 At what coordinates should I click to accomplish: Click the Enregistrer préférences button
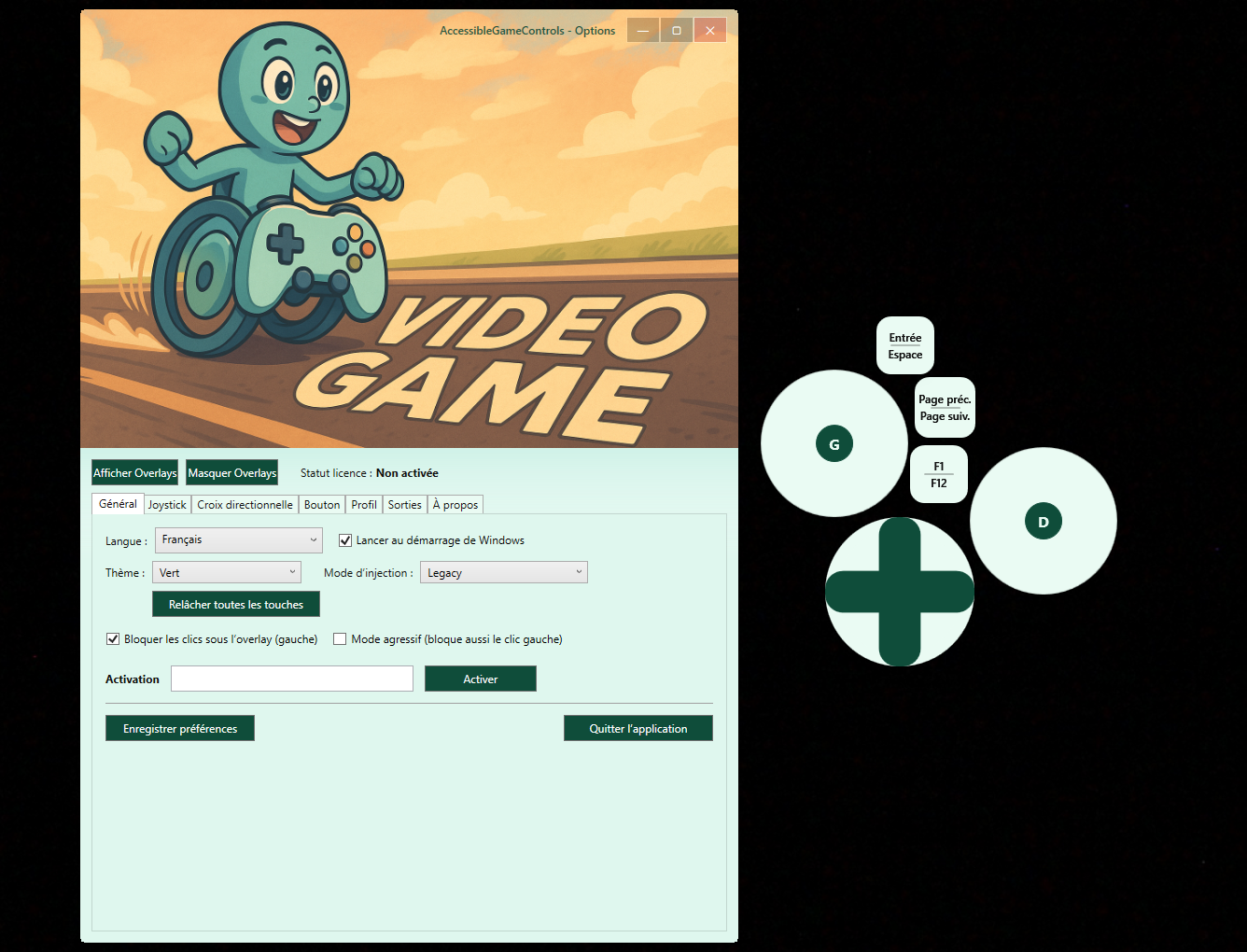tap(180, 729)
